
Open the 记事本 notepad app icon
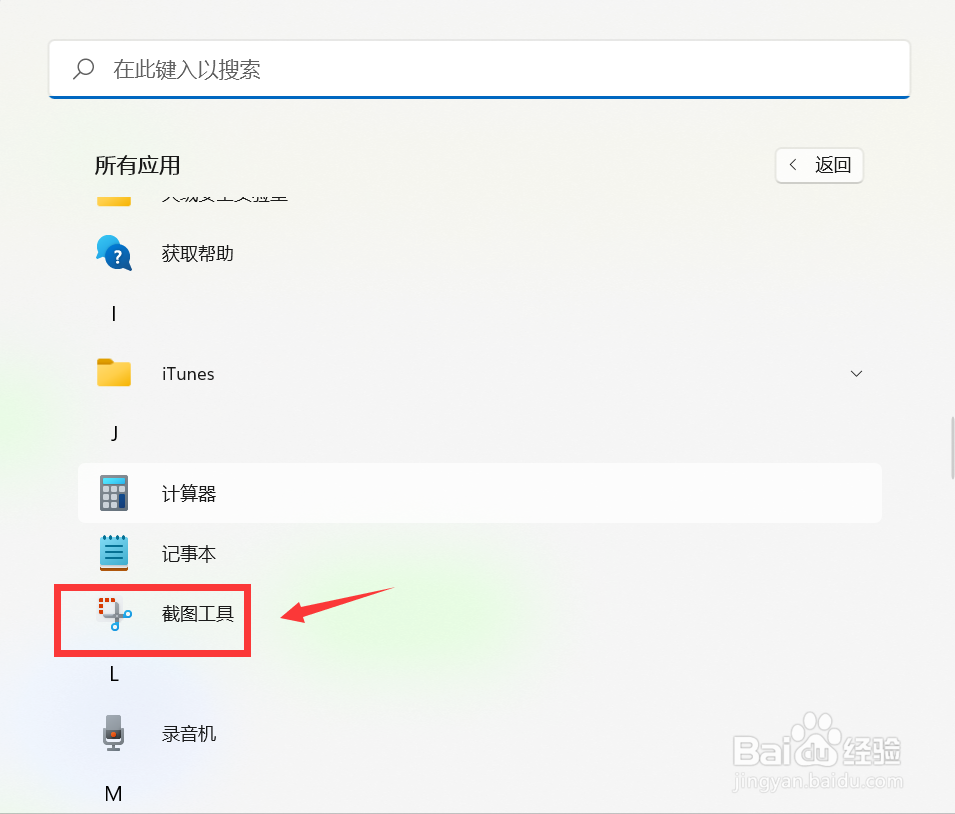[x=113, y=553]
